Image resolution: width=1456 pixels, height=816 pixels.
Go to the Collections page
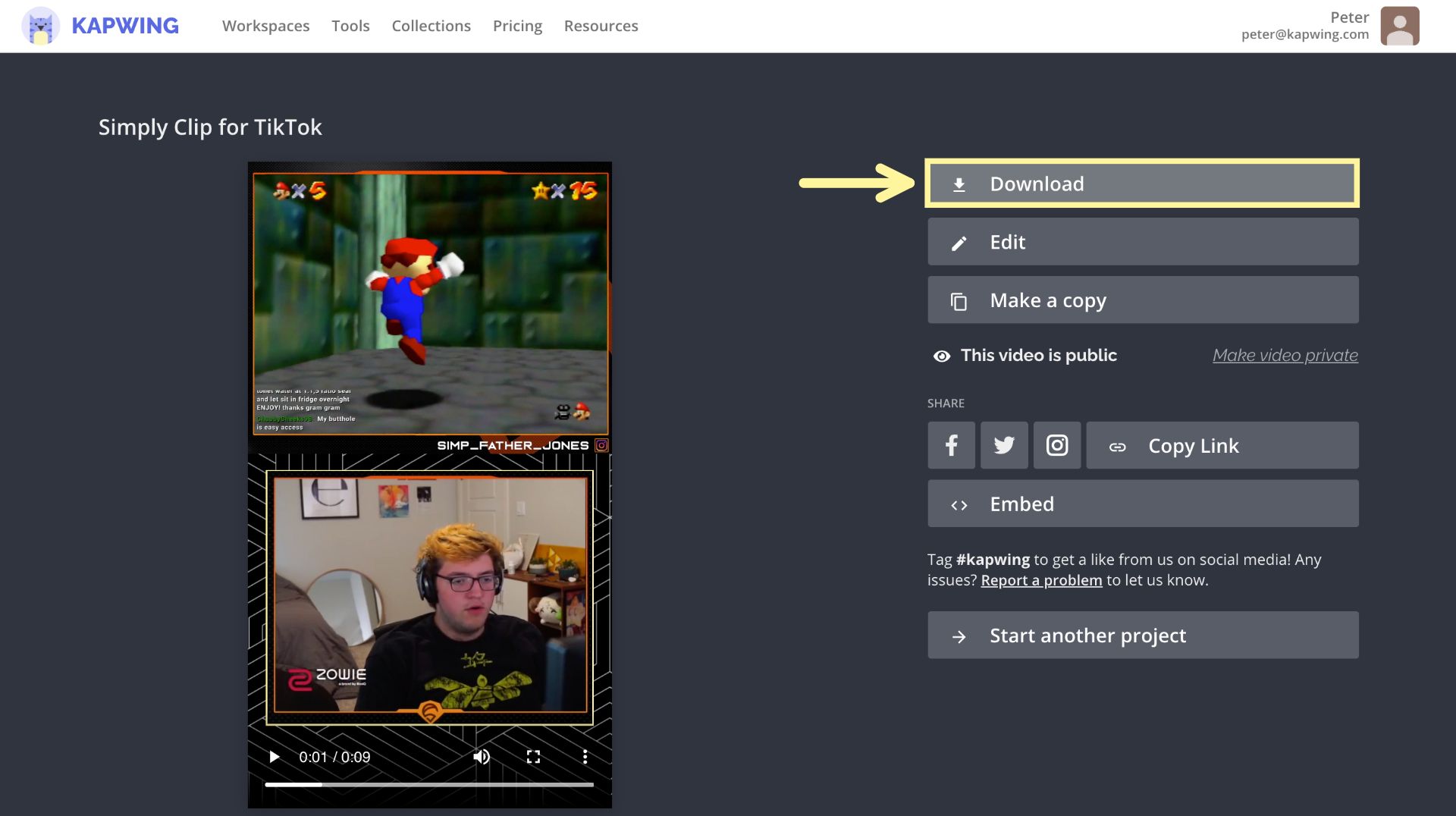pyautogui.click(x=431, y=26)
